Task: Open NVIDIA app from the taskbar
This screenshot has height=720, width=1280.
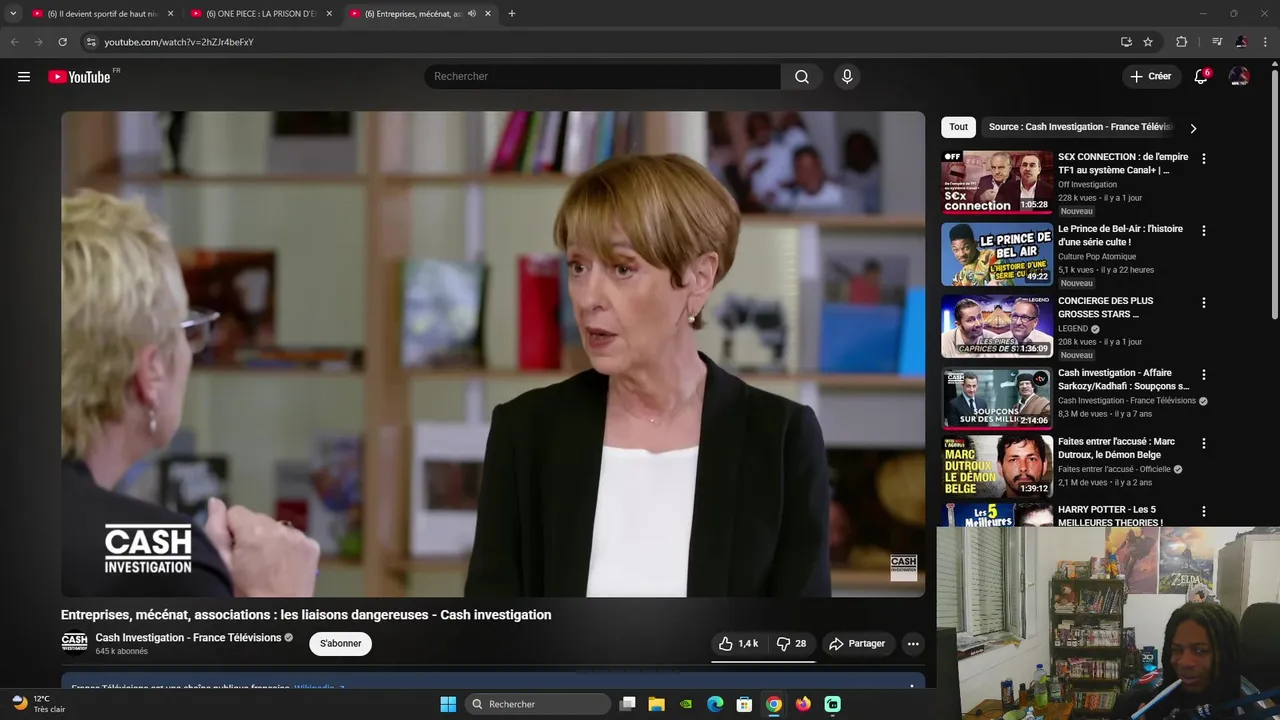Action: 685,704
